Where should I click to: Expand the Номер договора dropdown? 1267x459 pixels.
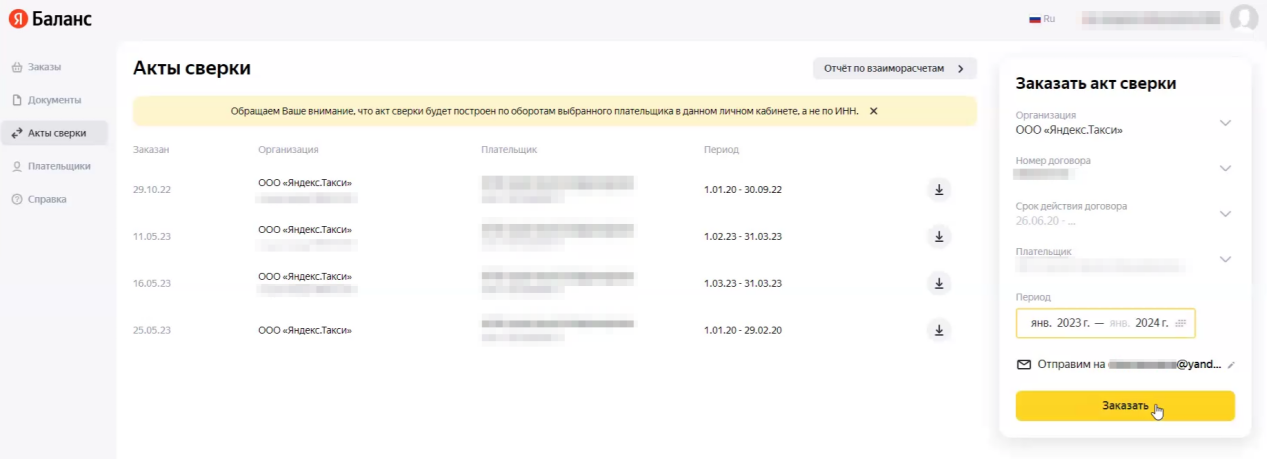[x=1225, y=168]
